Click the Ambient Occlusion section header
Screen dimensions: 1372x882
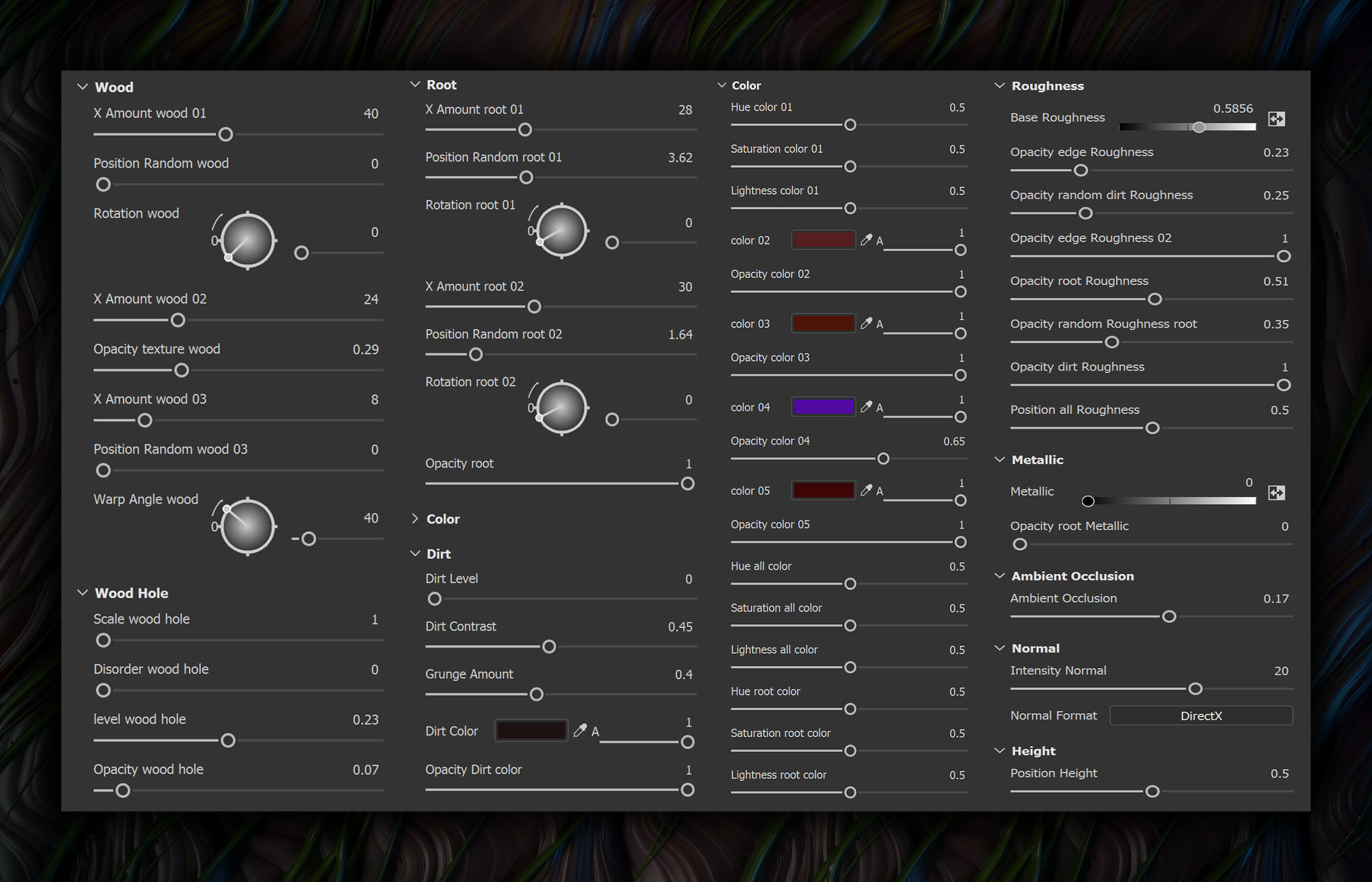[1072, 576]
